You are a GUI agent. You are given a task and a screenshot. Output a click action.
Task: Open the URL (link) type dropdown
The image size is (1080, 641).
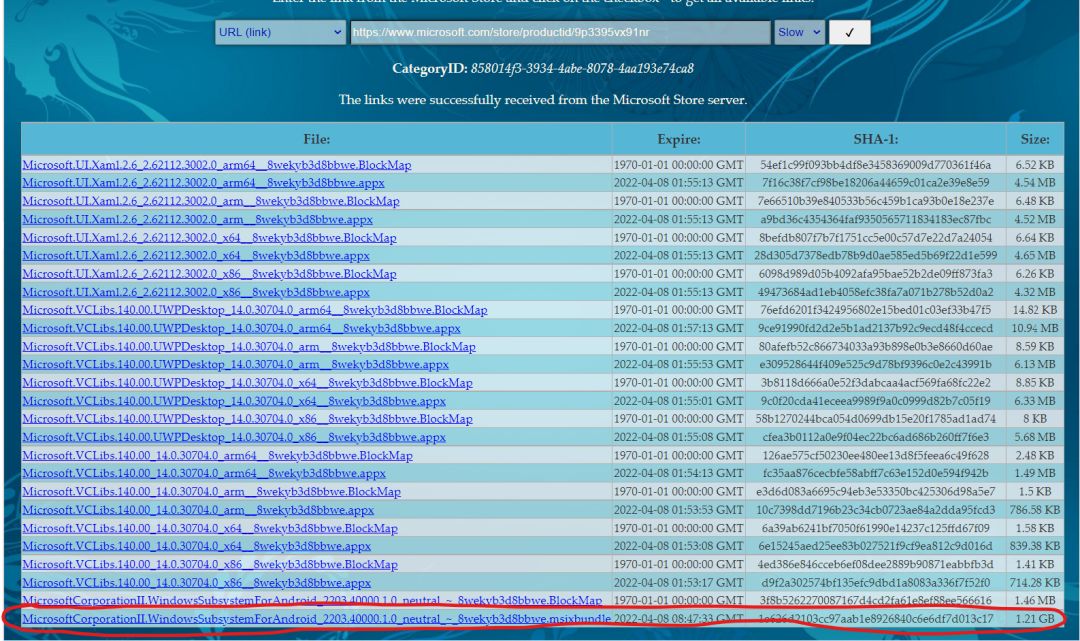[x=280, y=32]
